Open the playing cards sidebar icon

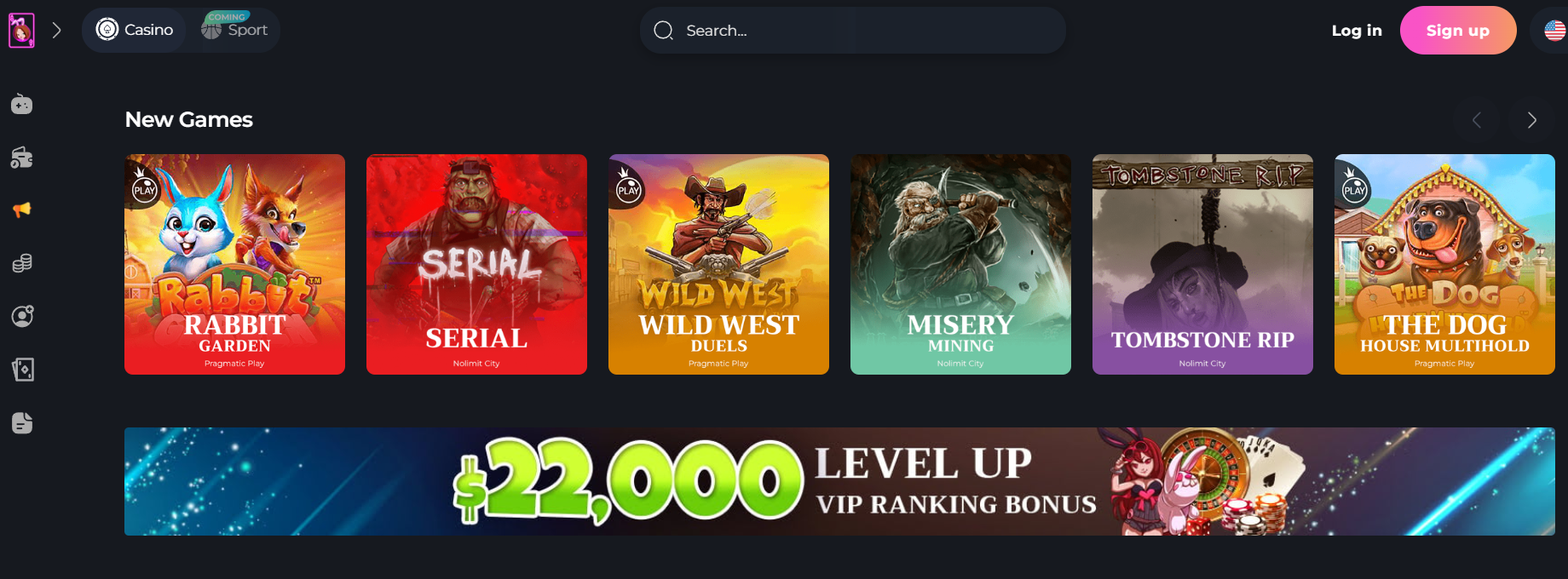(22, 370)
